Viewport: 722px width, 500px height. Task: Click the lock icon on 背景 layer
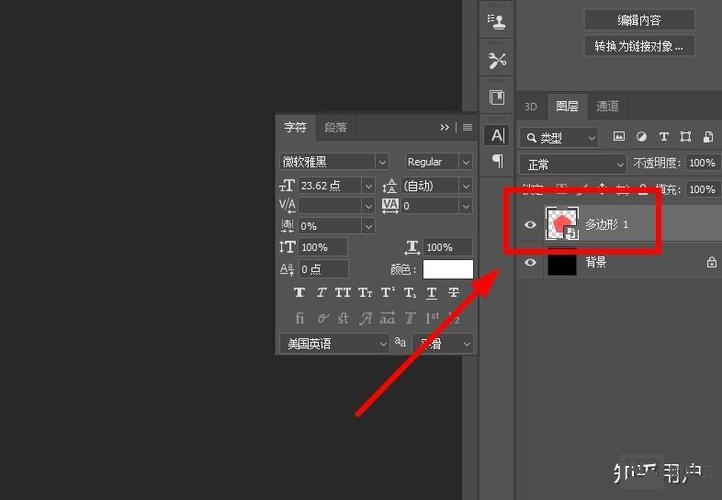[712, 262]
